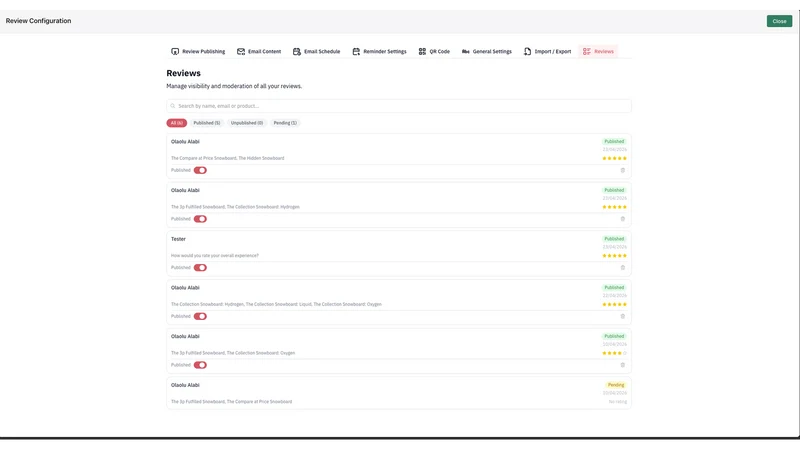Click the "No rating" label on pending review
Image resolution: width=800 pixels, height=450 pixels.
[618, 402]
